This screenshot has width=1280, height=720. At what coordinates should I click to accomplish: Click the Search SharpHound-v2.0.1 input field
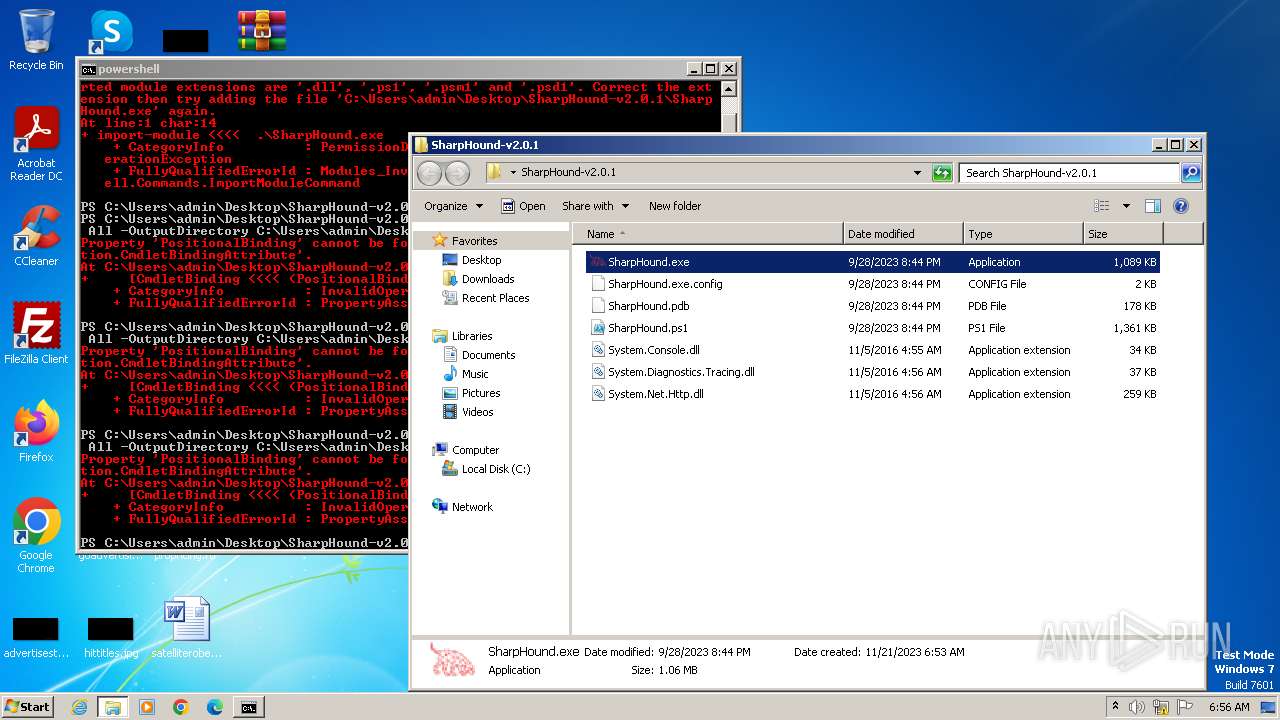[x=1069, y=173]
